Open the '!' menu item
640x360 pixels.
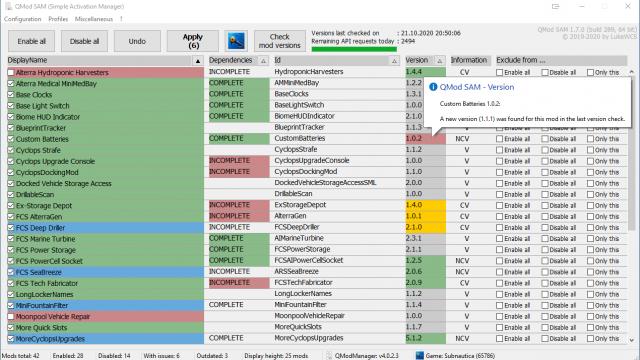[x=121, y=19]
